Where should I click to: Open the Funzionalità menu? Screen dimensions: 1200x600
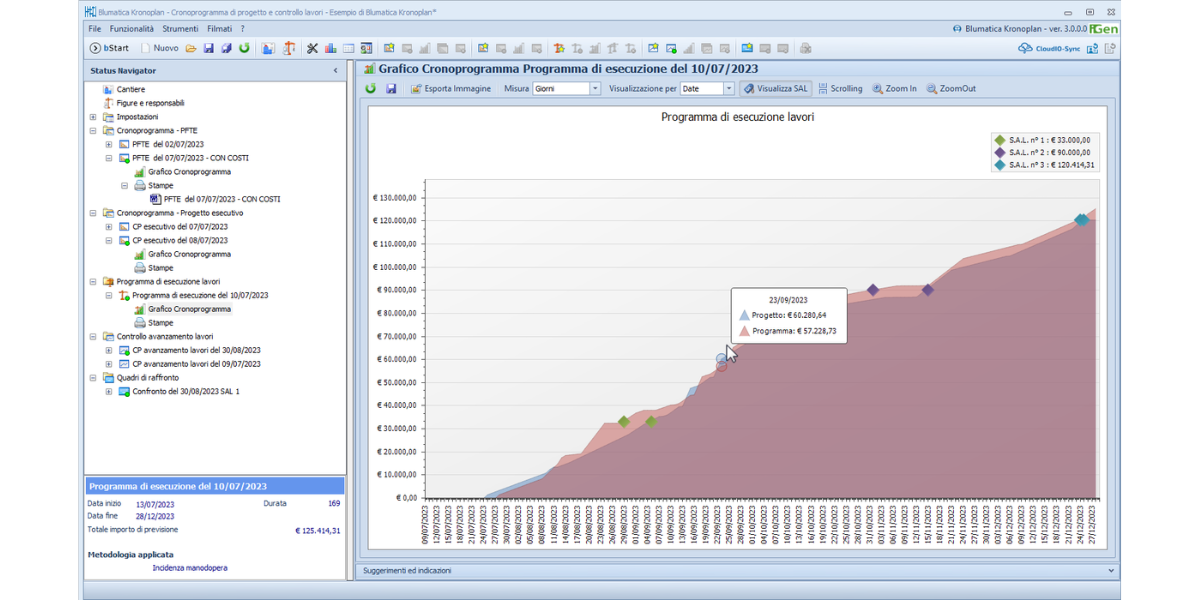[131, 29]
